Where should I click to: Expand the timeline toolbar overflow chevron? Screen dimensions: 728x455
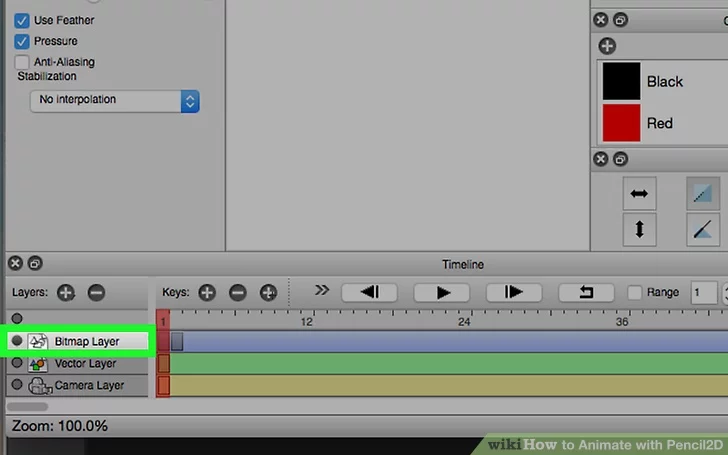321,290
